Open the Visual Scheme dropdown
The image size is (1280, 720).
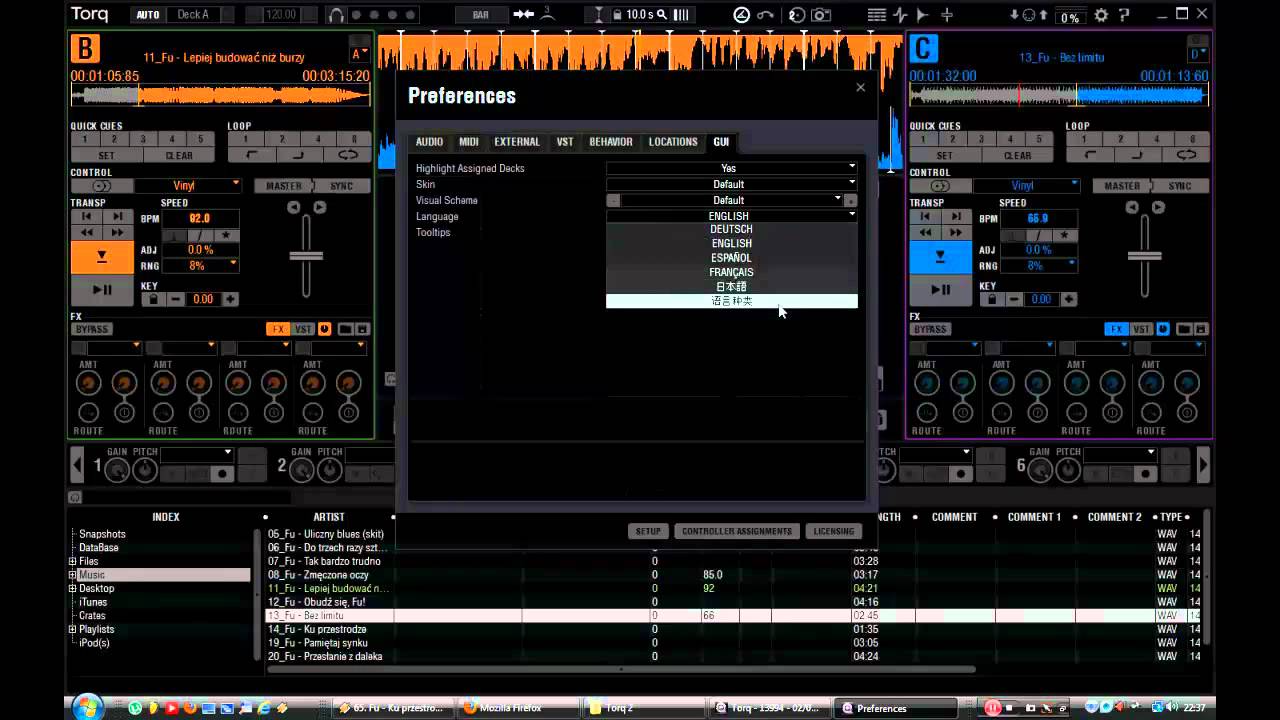click(732, 200)
